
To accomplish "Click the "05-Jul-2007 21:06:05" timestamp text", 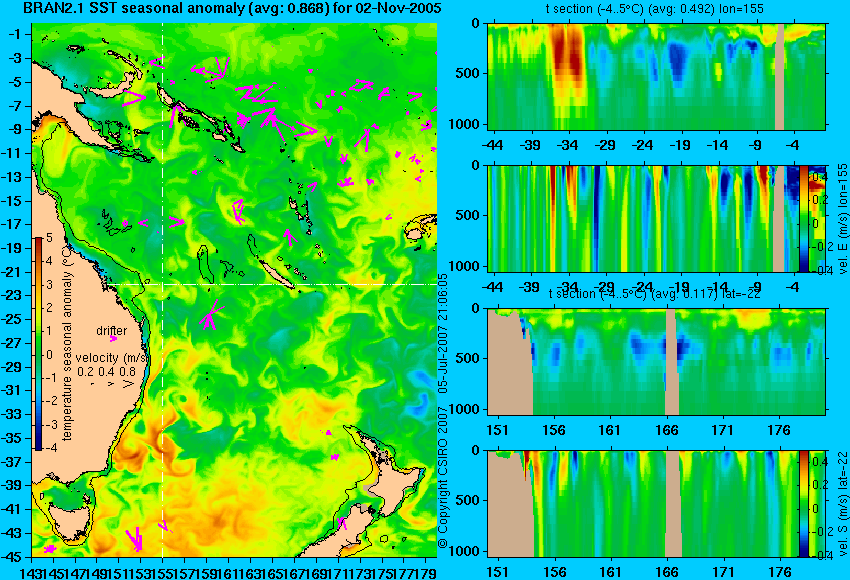I will point(443,333).
